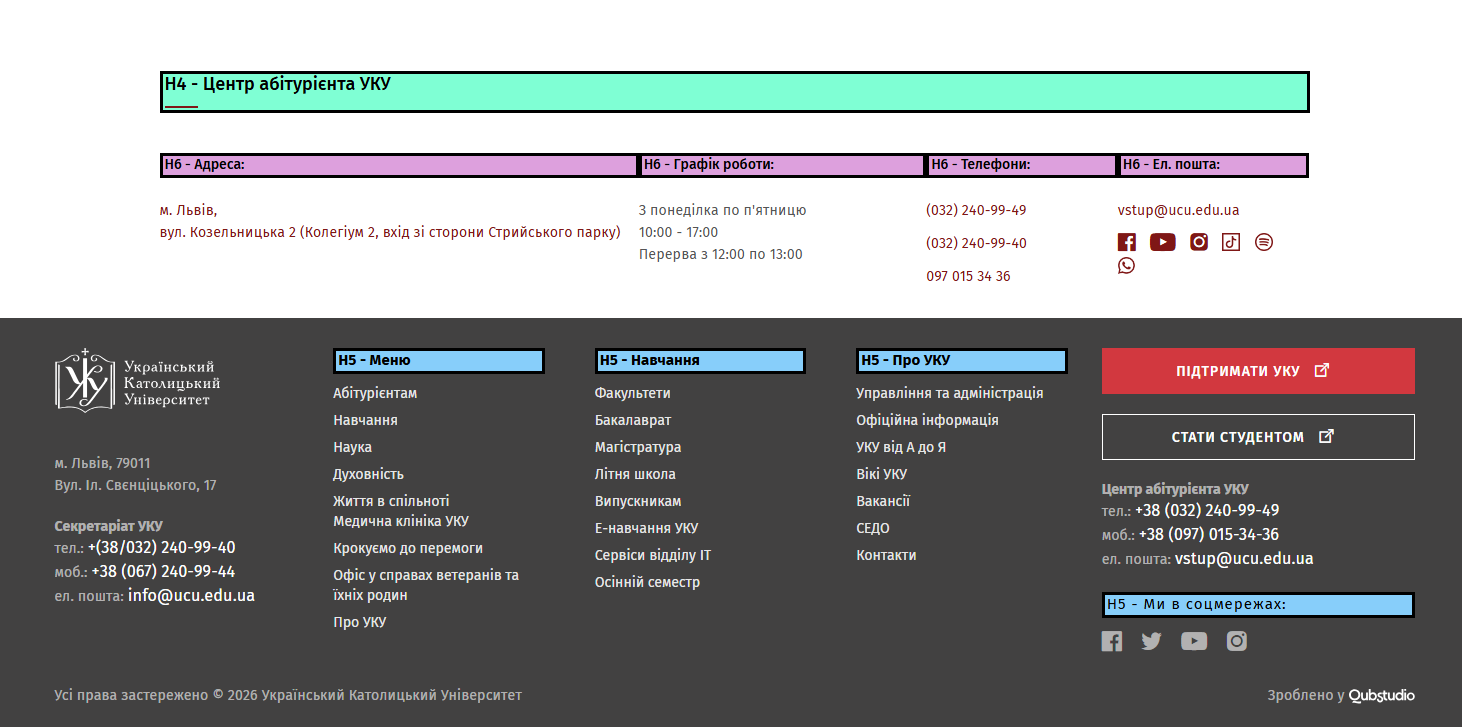Viewport: 1462px width, 727px height.
Task: Click footer mobile +38 (097) 015-34-36
Action: (x=1209, y=535)
